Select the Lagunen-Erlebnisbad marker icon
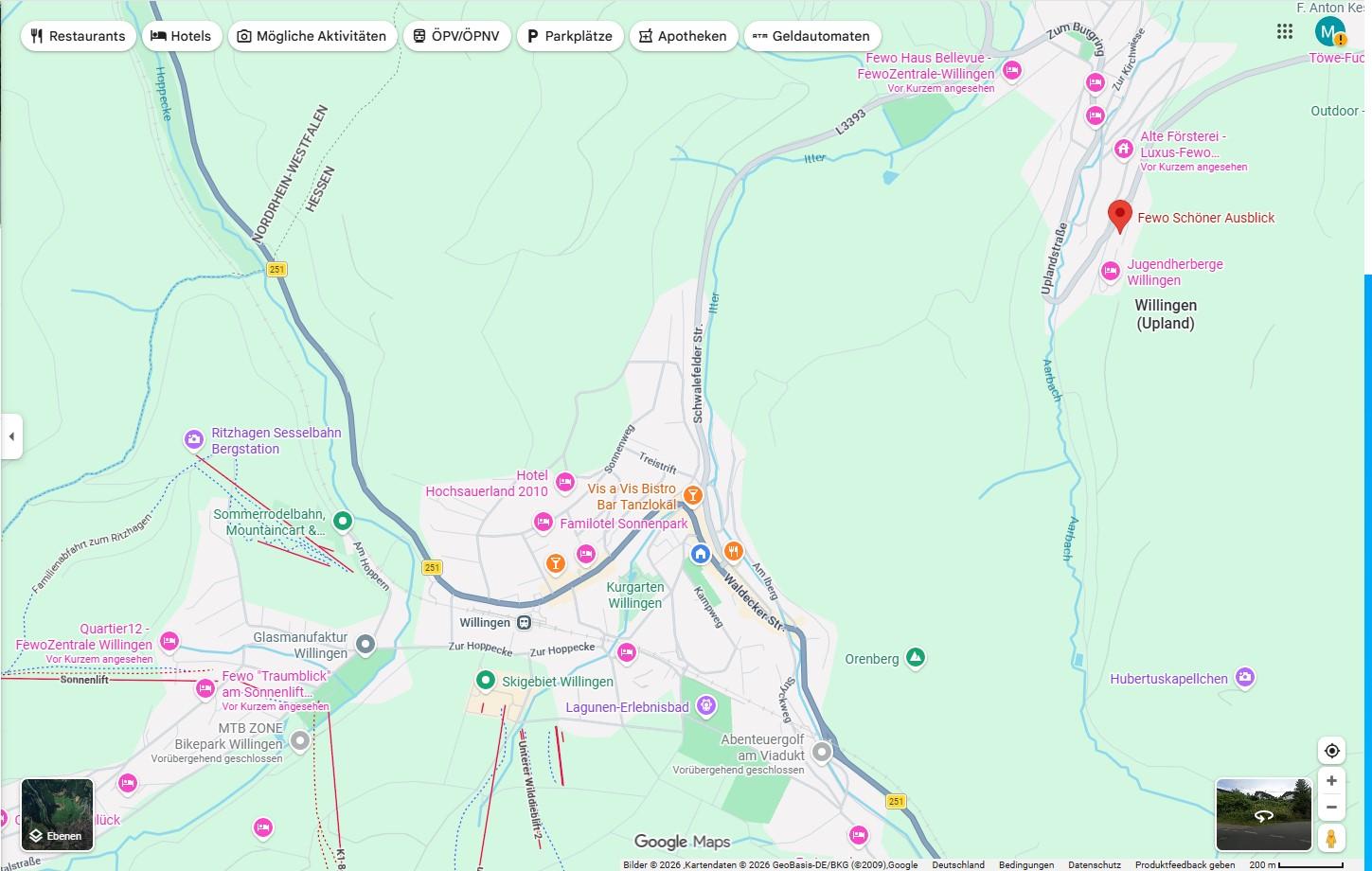Screen dimensions: 1372x871 coord(705,705)
